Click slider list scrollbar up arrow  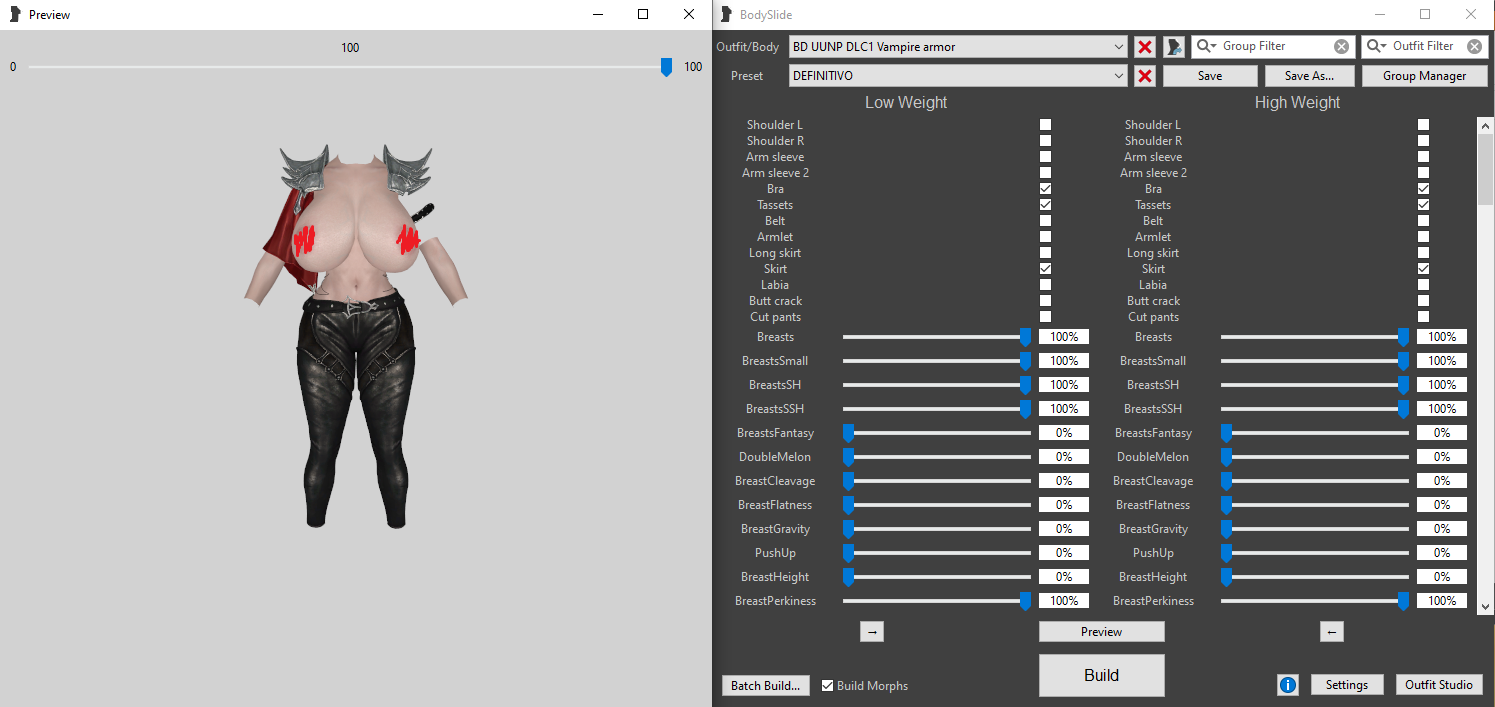pos(1485,125)
